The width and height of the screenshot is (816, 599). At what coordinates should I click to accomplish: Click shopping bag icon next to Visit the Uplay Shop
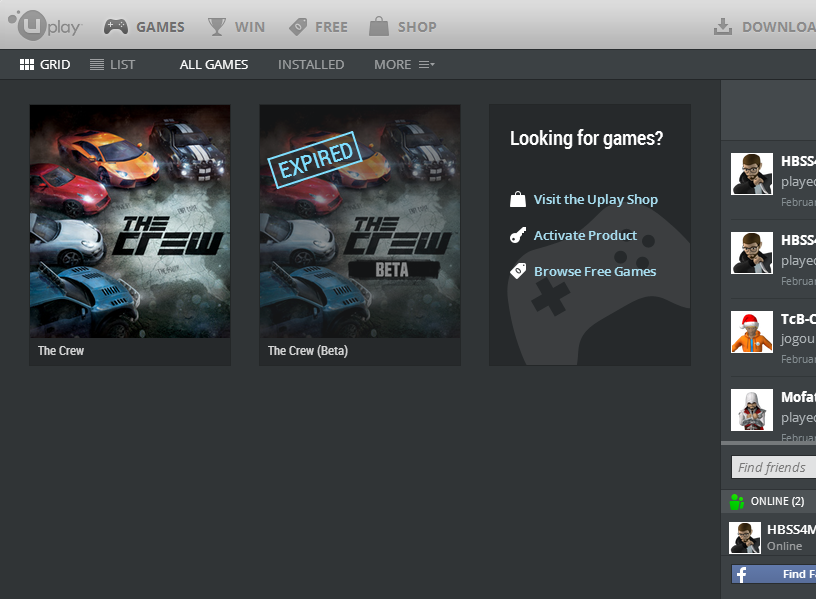518,199
